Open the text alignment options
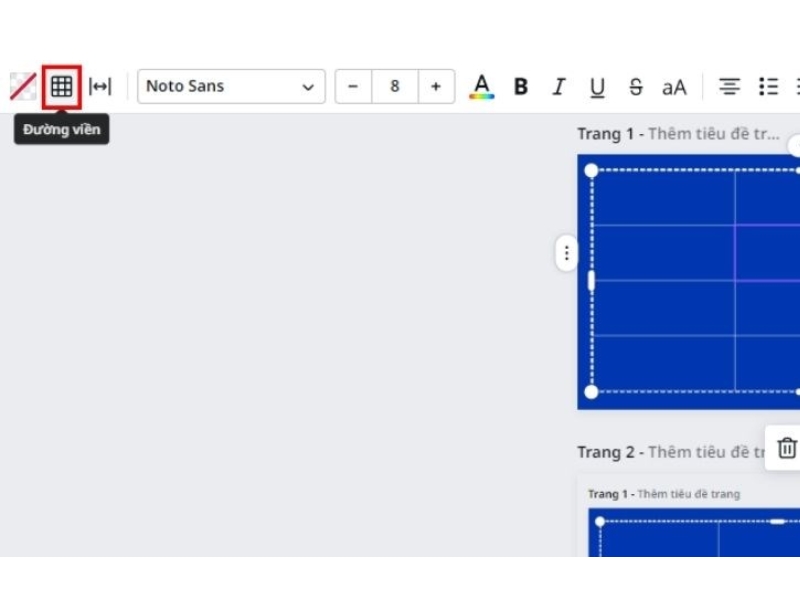Image resolution: width=800 pixels, height=600 pixels. [x=731, y=86]
